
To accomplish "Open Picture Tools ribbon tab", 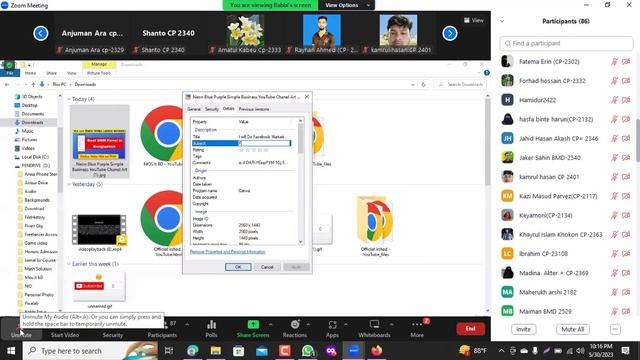I will [x=99, y=73].
